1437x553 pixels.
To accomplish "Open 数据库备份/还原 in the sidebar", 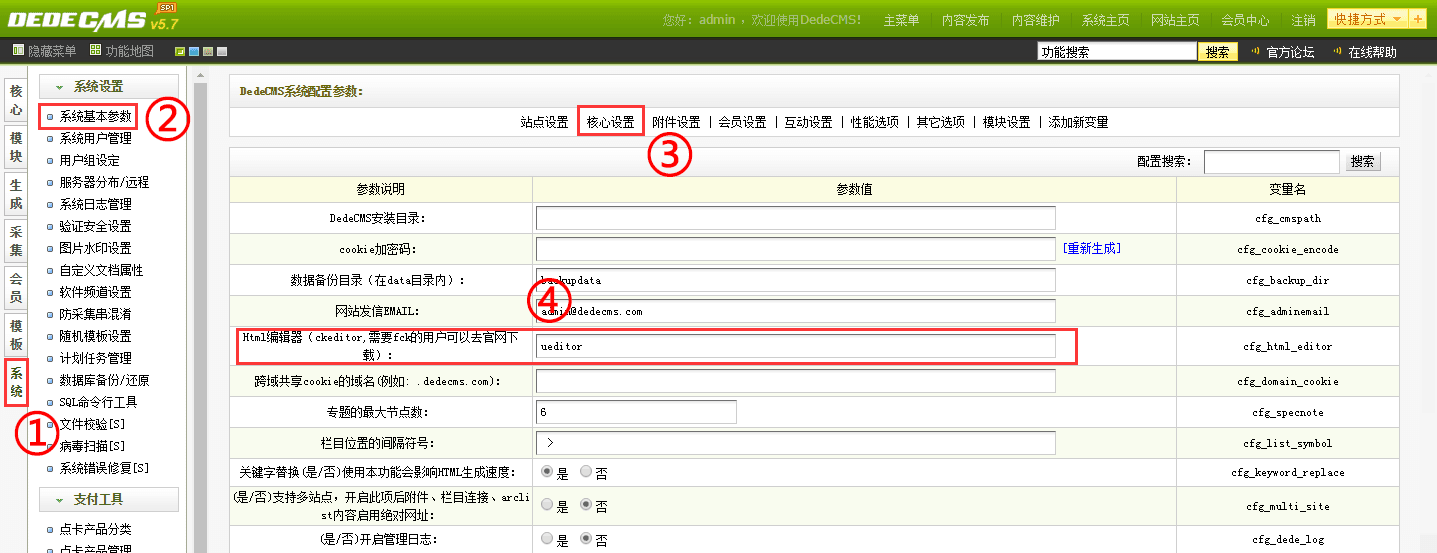I will point(104,380).
